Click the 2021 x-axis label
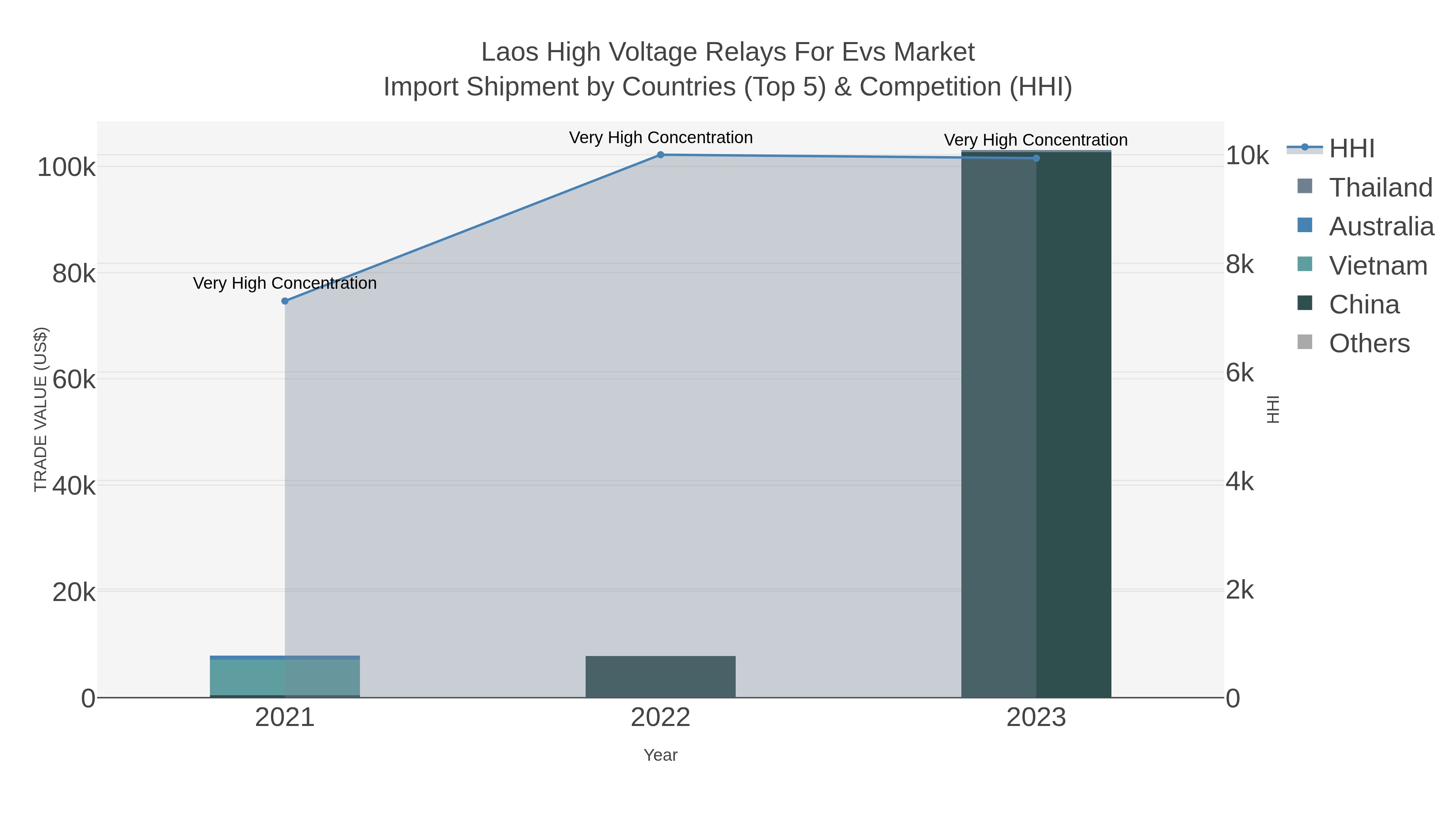This screenshot has width=1456, height=819. point(285,718)
